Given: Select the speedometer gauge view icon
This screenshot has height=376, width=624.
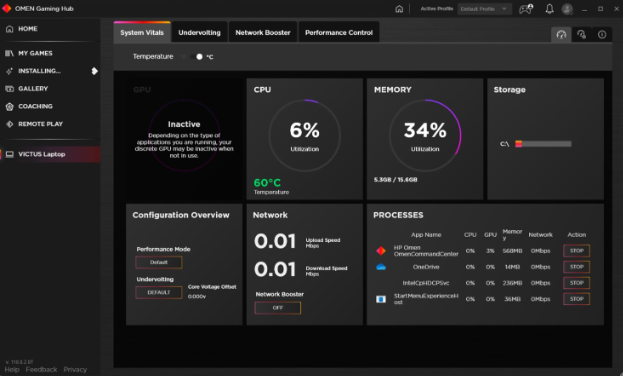Looking at the screenshot, I should click(561, 35).
